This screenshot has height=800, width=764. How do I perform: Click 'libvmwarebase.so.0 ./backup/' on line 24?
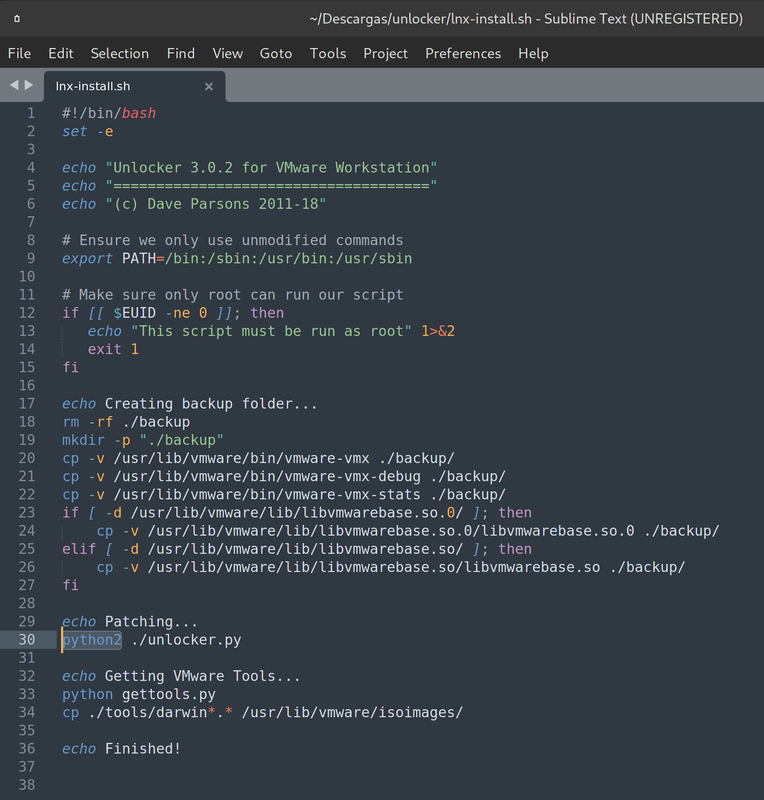(600, 531)
